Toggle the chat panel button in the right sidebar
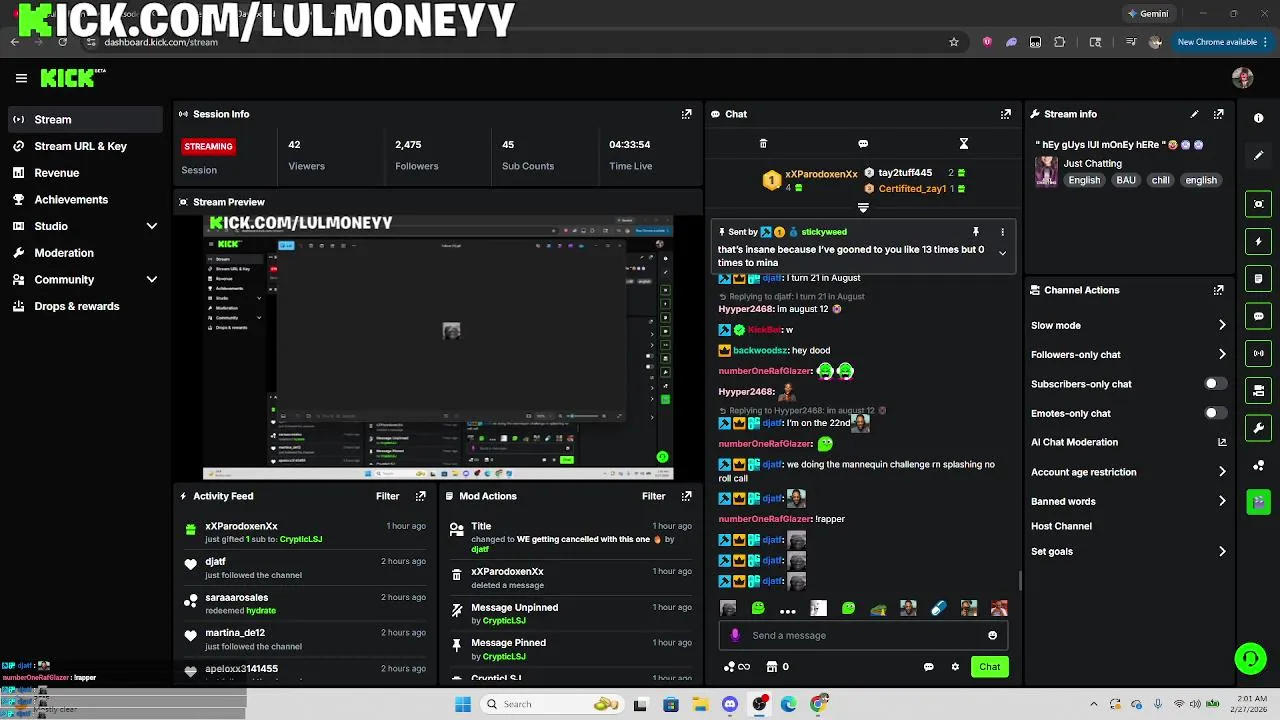Screen dimensions: 1280x720 click(1258, 316)
